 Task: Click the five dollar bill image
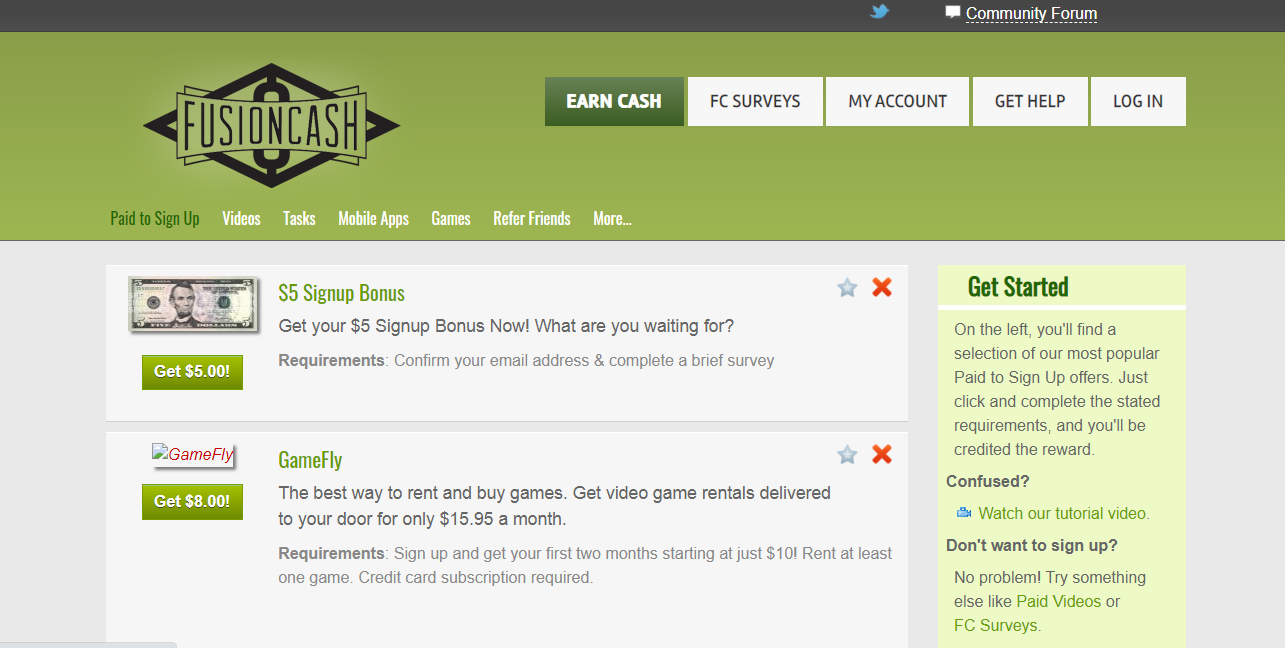192,305
